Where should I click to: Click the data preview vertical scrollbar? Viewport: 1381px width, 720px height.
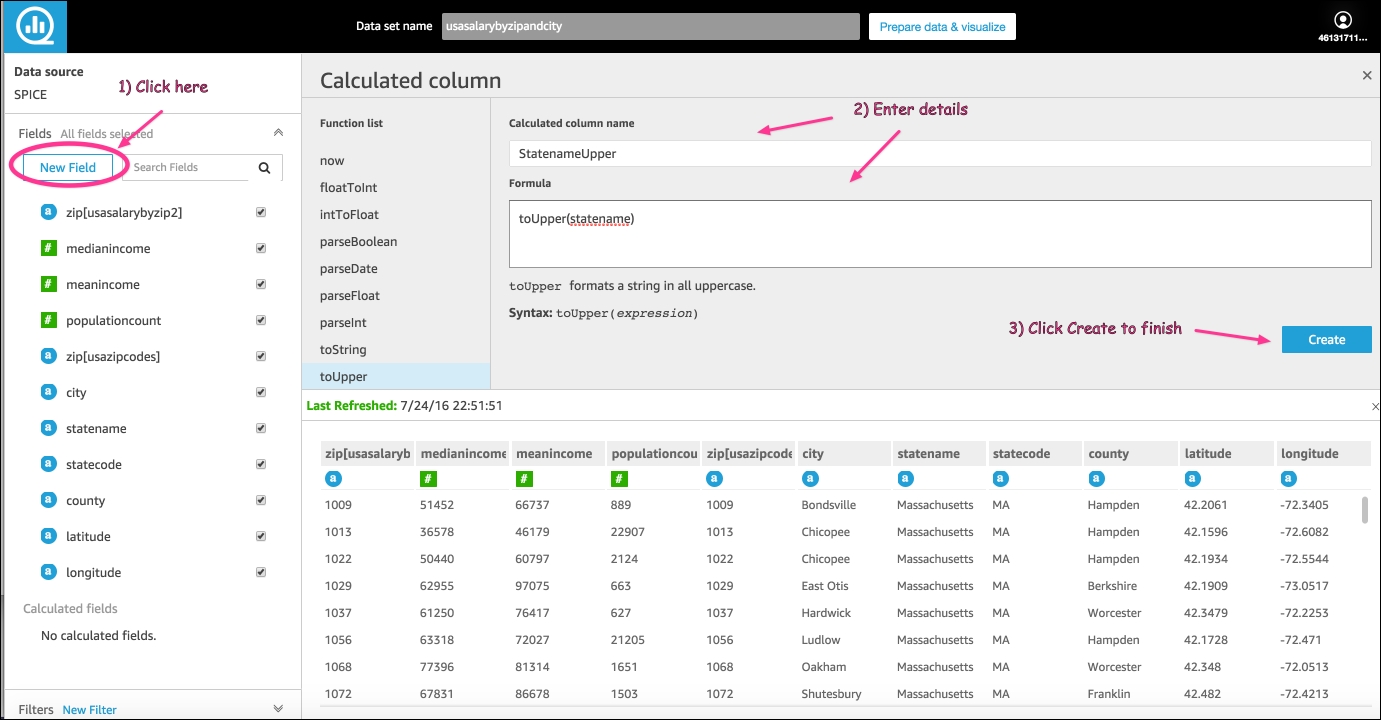click(1364, 509)
